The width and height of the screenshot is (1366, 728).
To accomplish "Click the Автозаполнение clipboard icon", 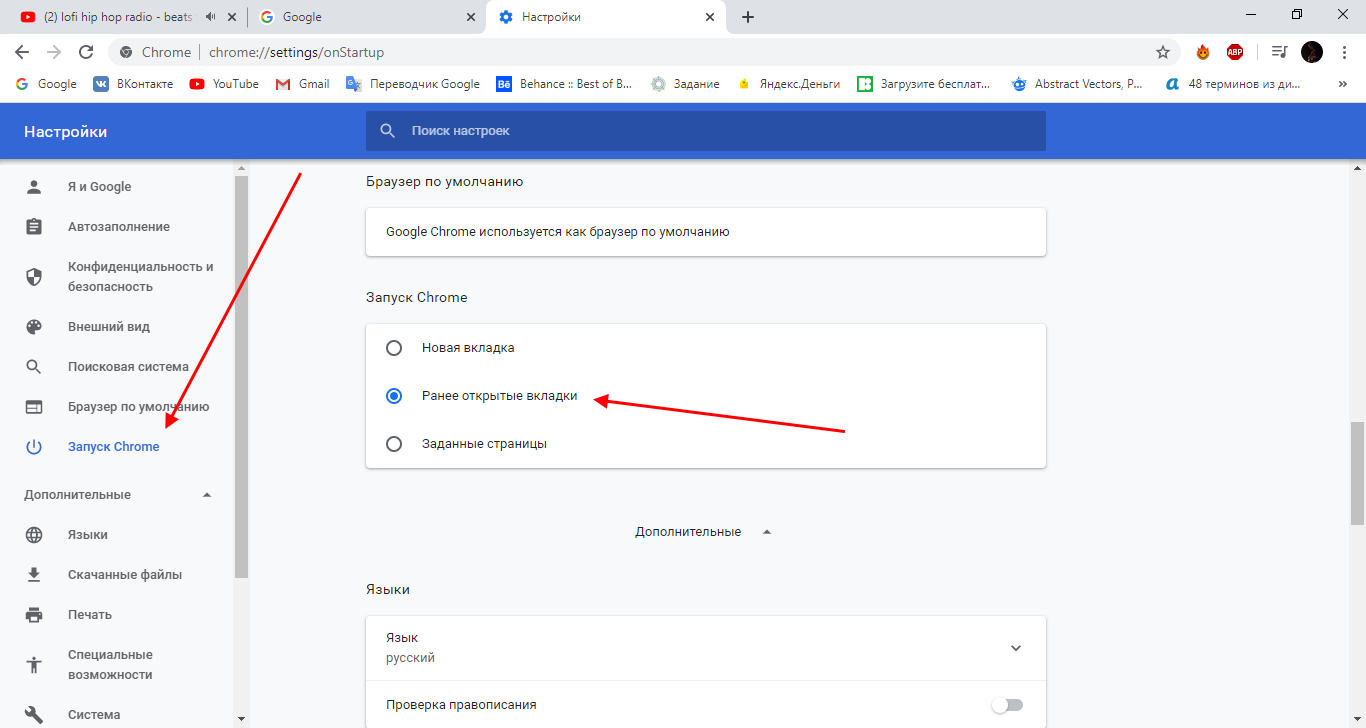I will pyautogui.click(x=34, y=227).
